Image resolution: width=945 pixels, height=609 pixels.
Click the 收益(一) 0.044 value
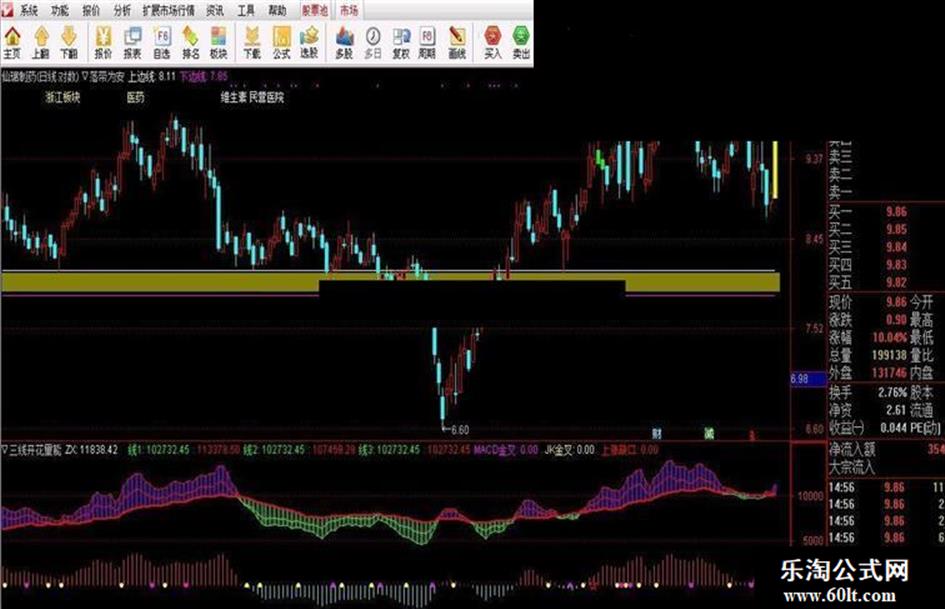(x=894, y=428)
